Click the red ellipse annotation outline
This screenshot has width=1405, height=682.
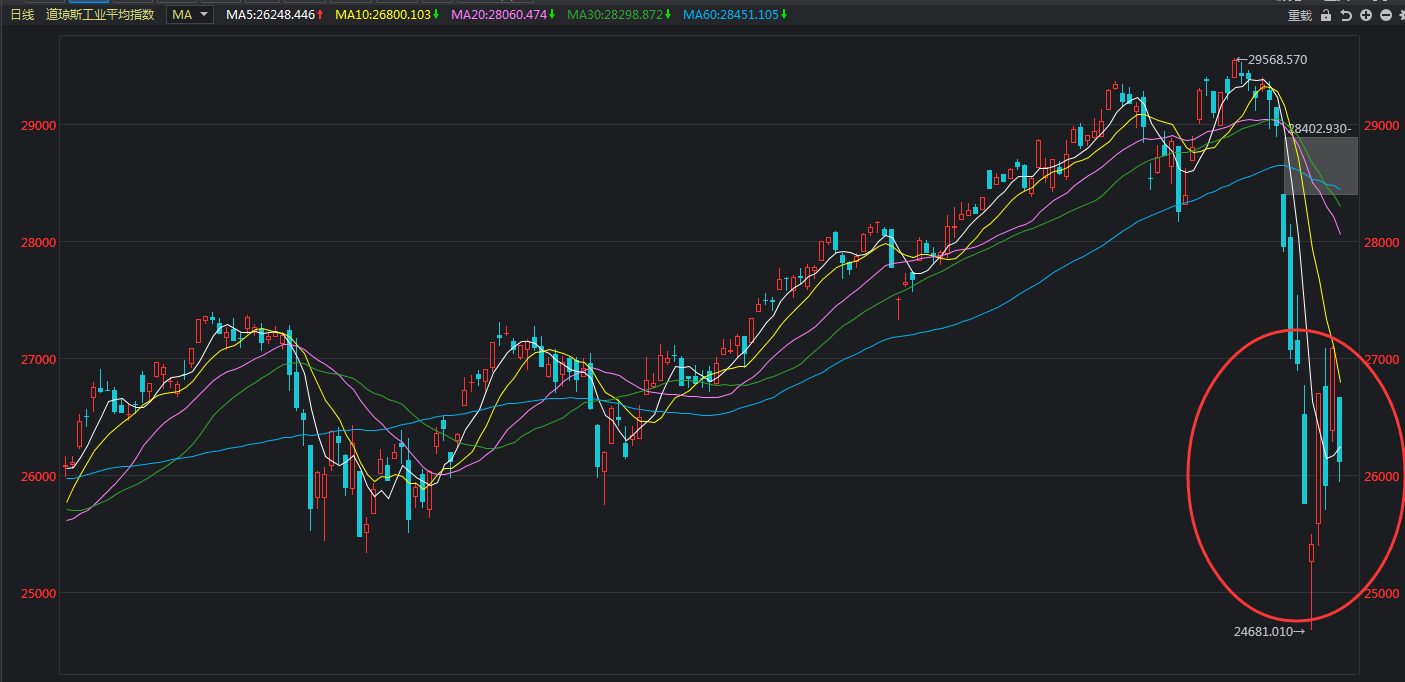[1188, 475]
